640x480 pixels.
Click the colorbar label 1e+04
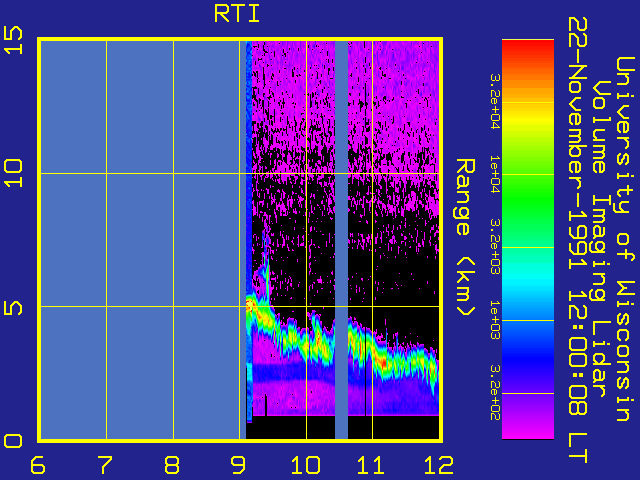[495, 174]
